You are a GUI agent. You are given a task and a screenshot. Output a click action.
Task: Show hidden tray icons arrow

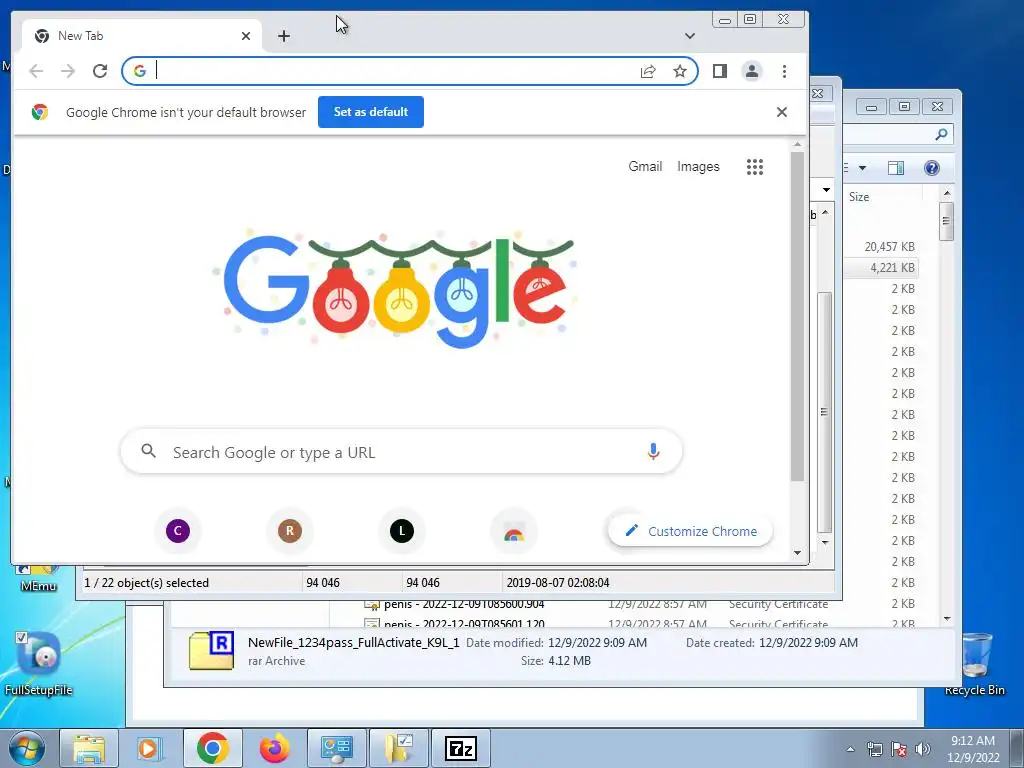[x=850, y=749]
